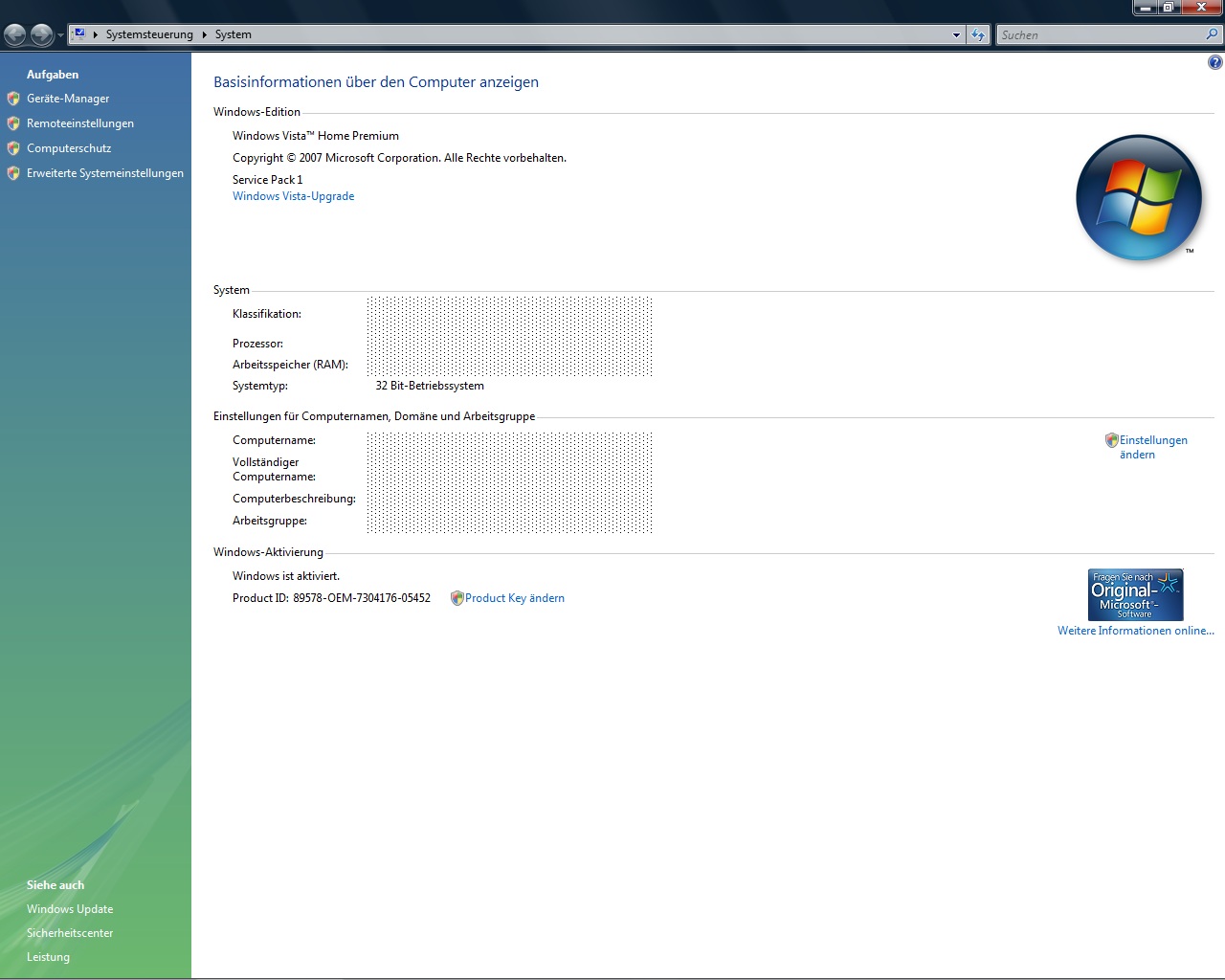
Task: Click the Back navigation arrow button
Action: [x=15, y=35]
